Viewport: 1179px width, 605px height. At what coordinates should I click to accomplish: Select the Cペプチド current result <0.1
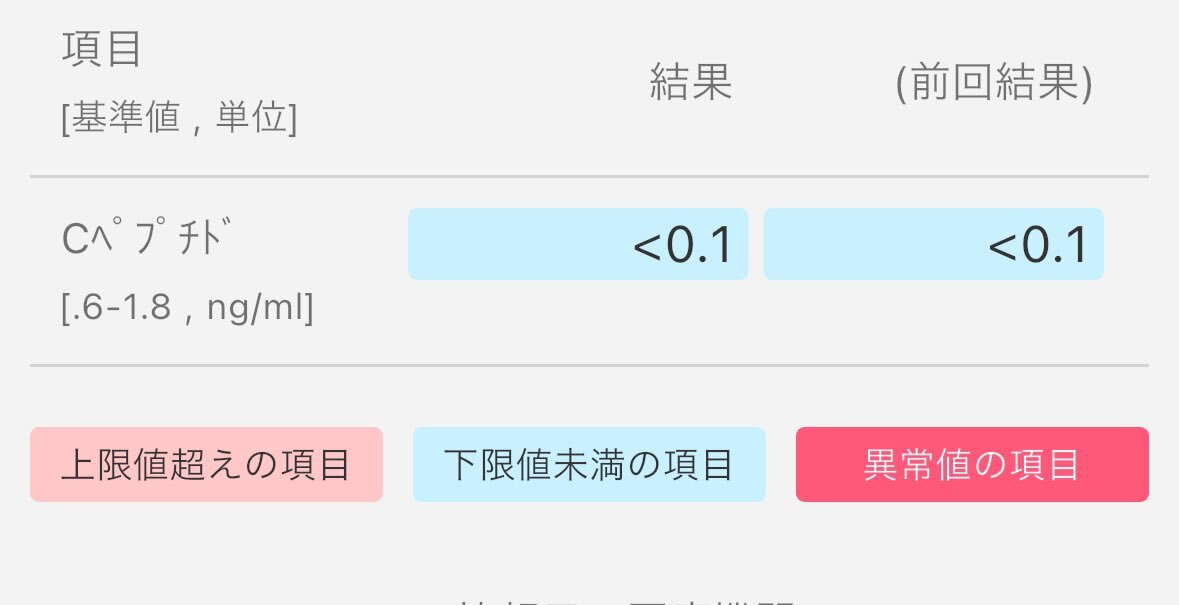682,245
